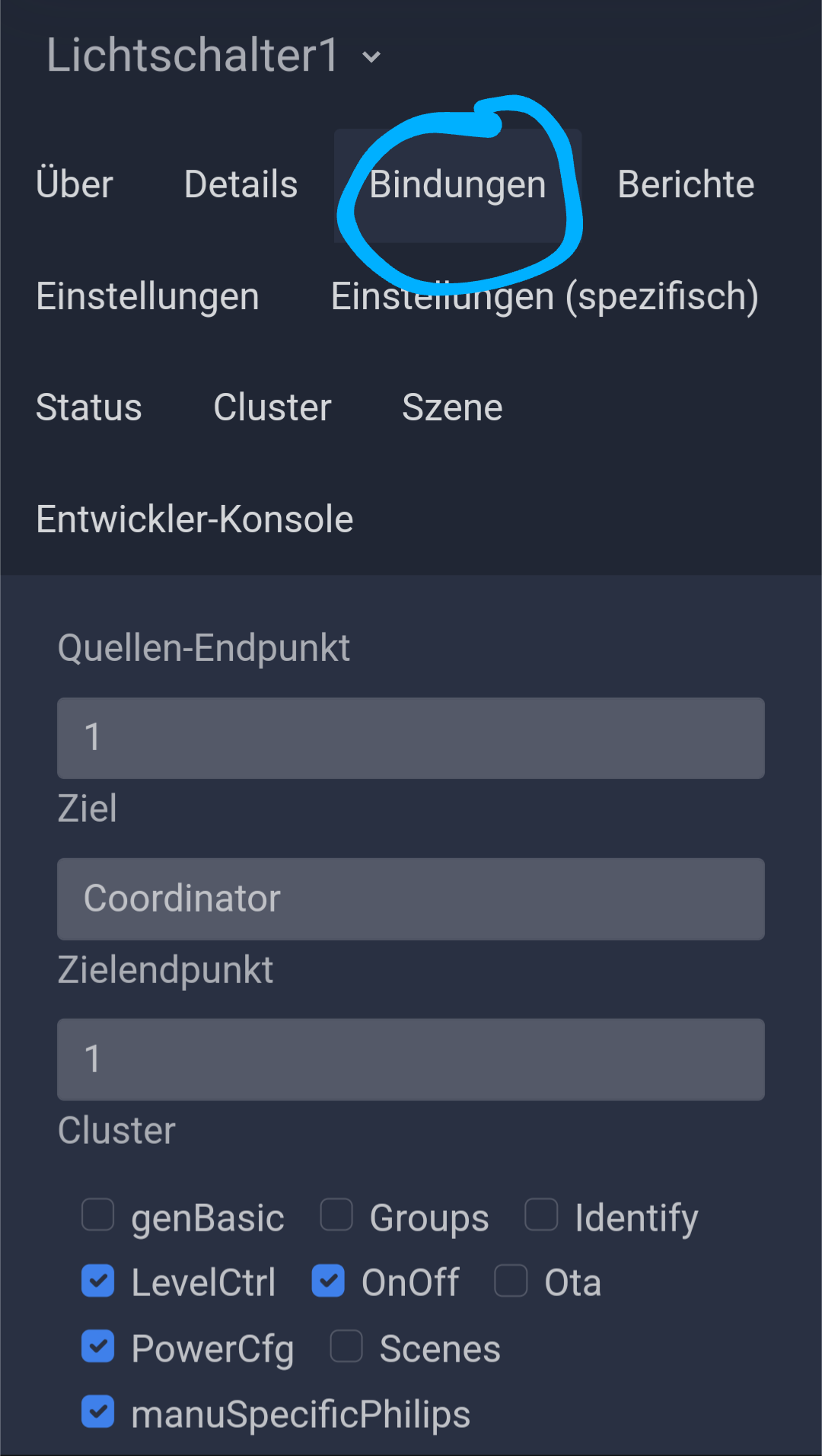822x1456 pixels.
Task: Open the Über tab
Action: click(75, 185)
